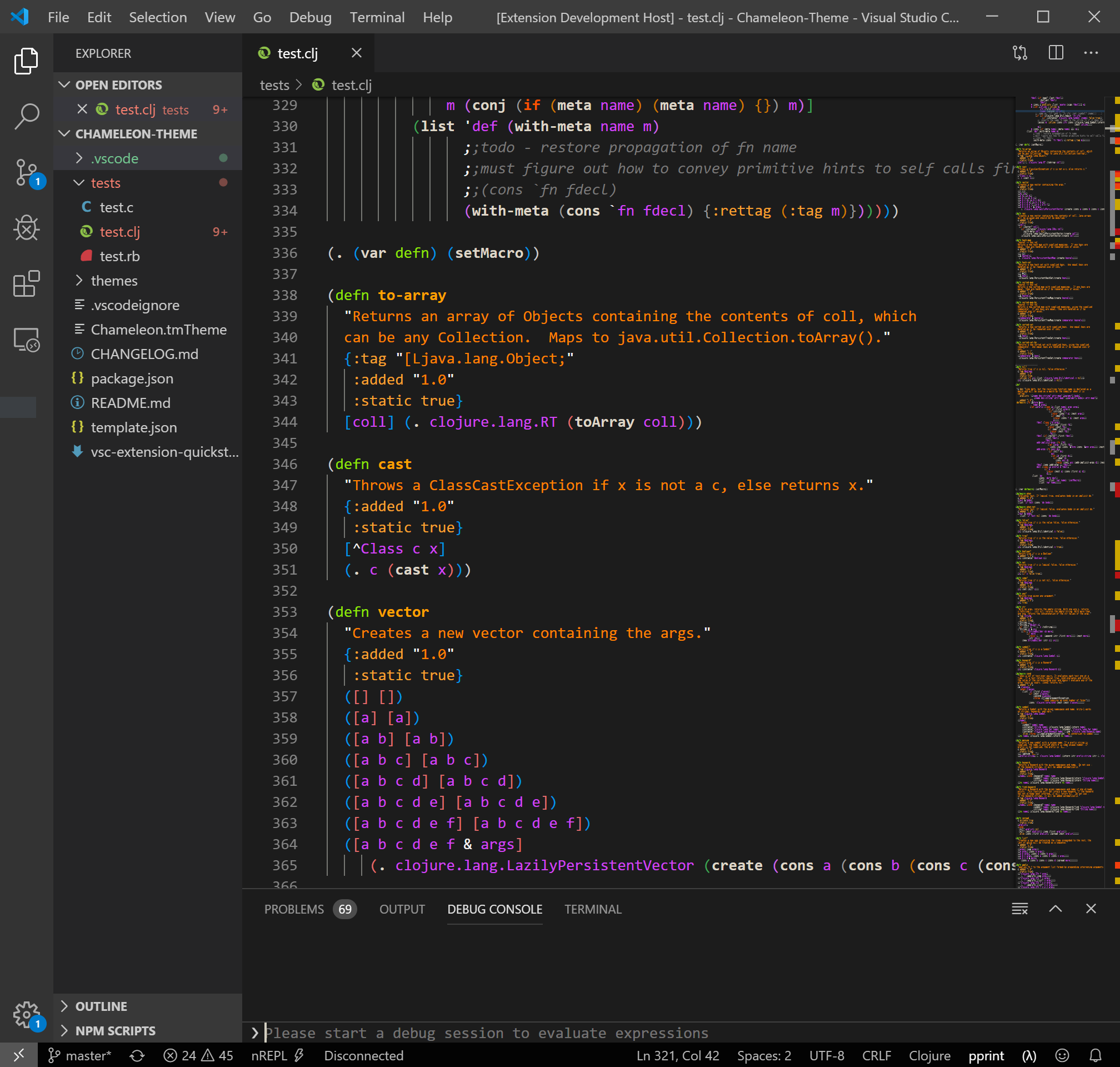1120x1067 pixels.
Task: Close the bottom panel
Action: (x=1091, y=909)
